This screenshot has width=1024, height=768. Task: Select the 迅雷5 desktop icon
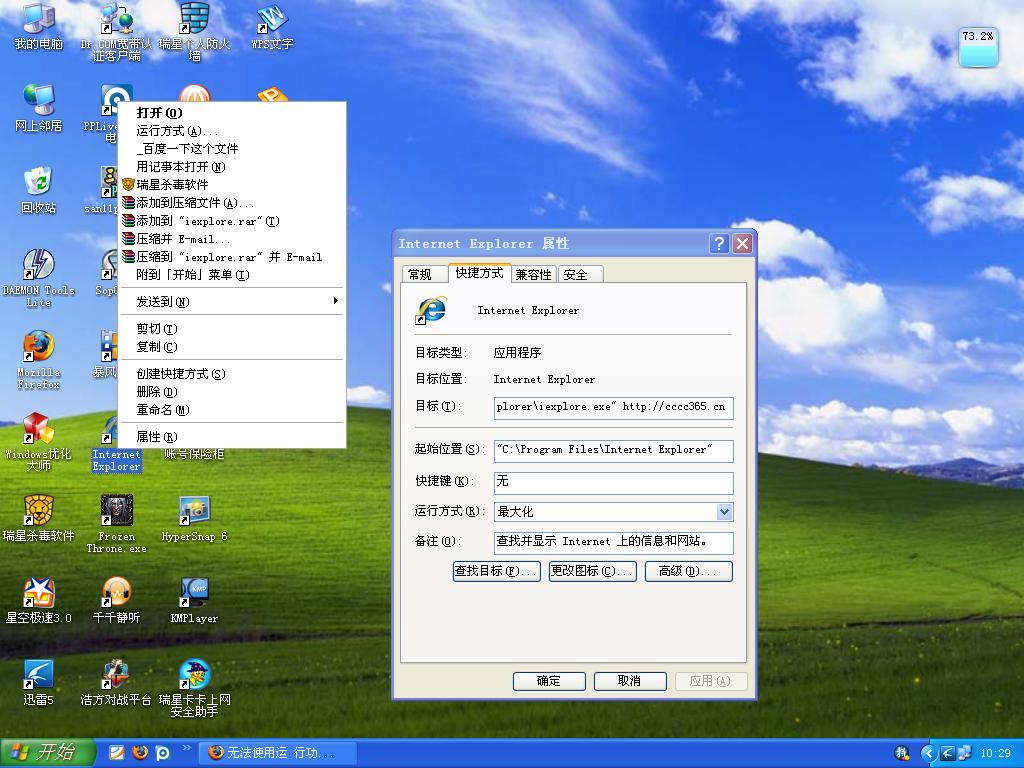tap(39, 683)
